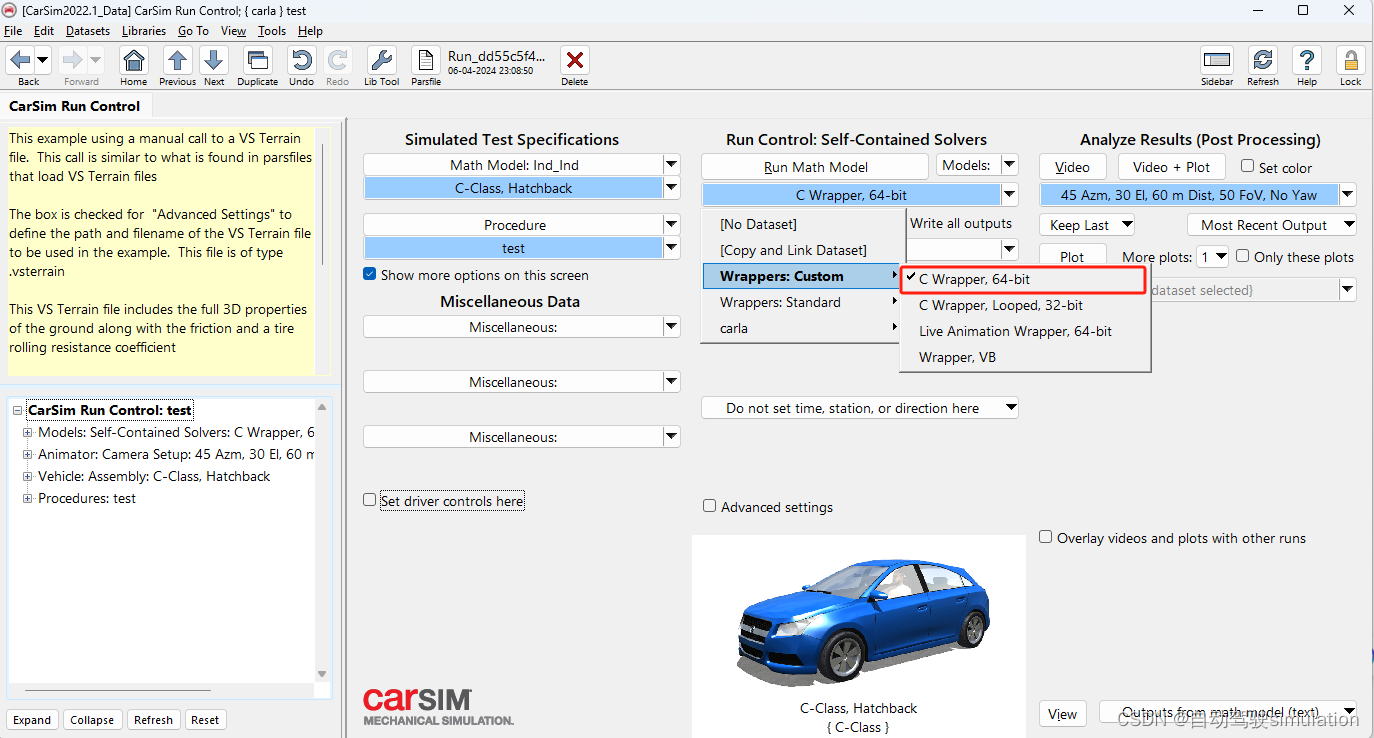Image resolution: width=1374 pixels, height=738 pixels.
Task: Delete the dataset with red X icon
Action: coord(574,60)
